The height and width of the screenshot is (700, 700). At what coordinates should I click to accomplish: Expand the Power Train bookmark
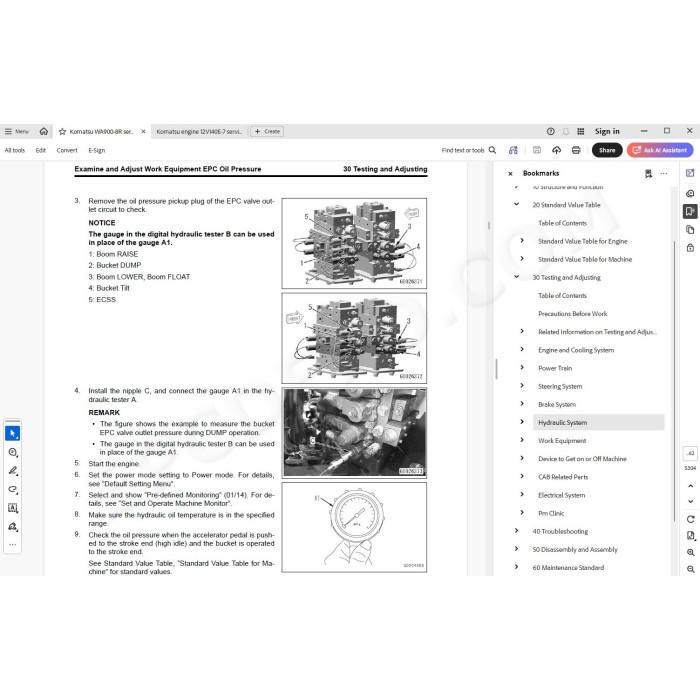pos(522,367)
